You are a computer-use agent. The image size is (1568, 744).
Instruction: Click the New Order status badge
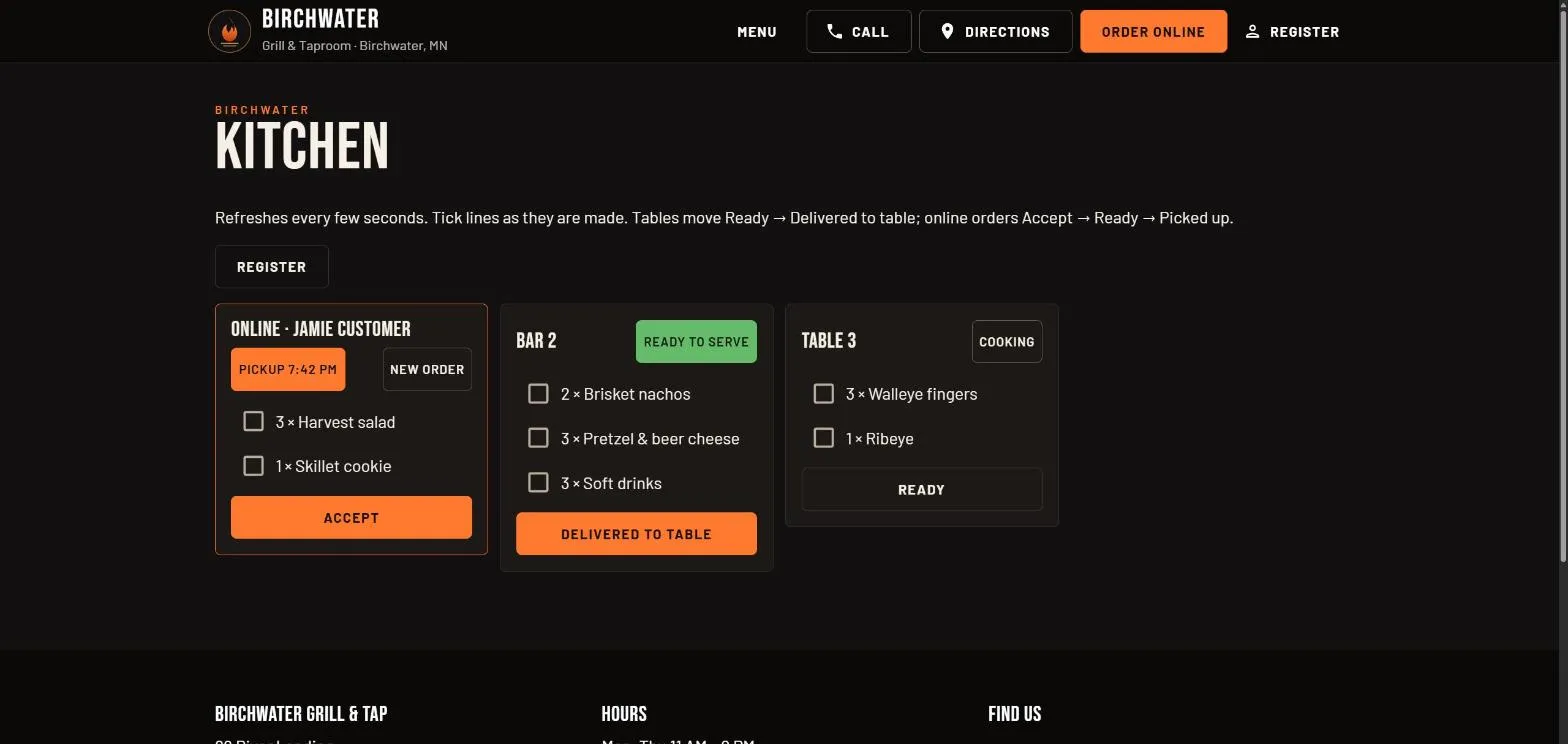[x=427, y=369]
